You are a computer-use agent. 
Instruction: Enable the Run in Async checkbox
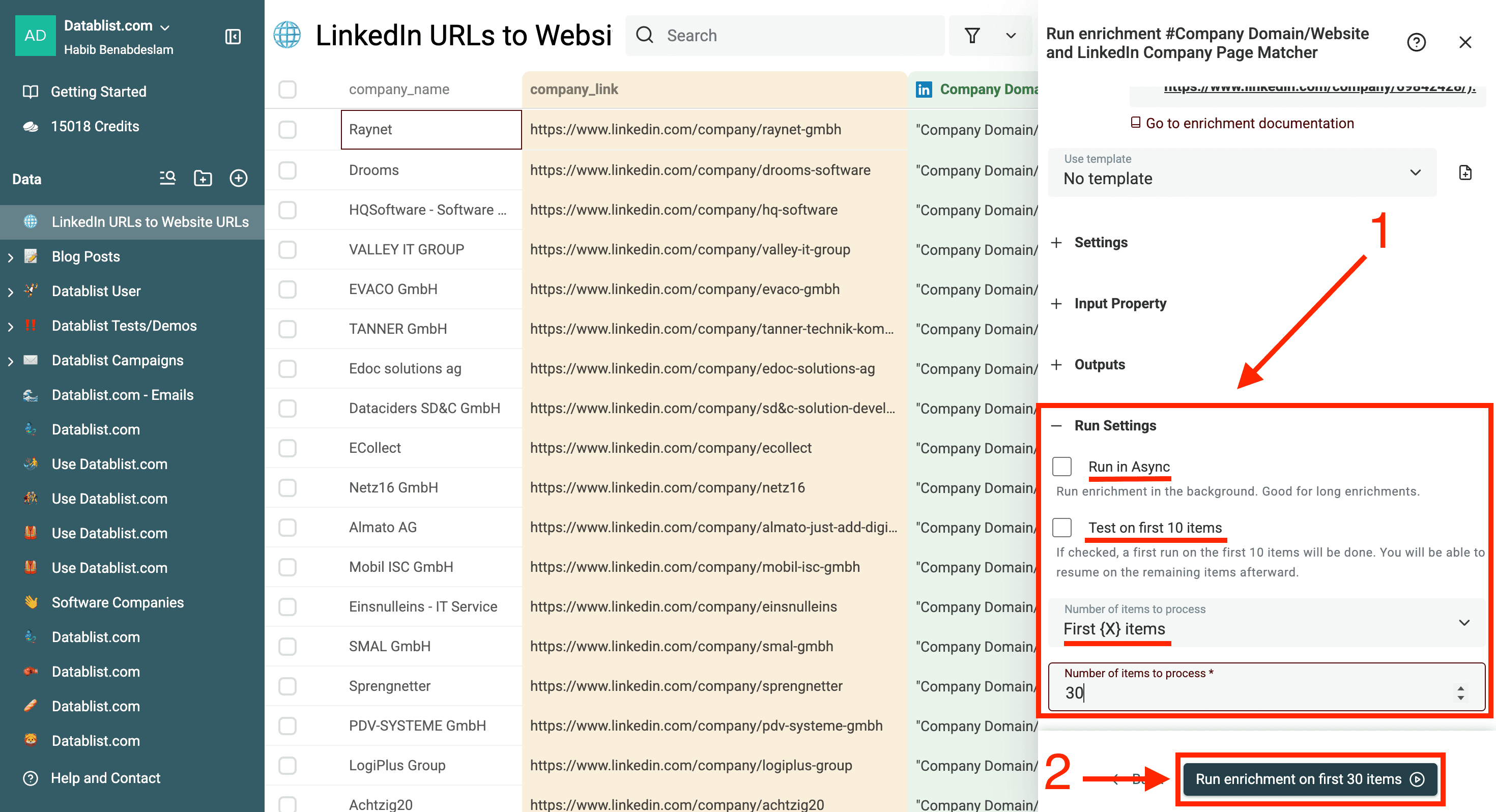click(x=1062, y=467)
